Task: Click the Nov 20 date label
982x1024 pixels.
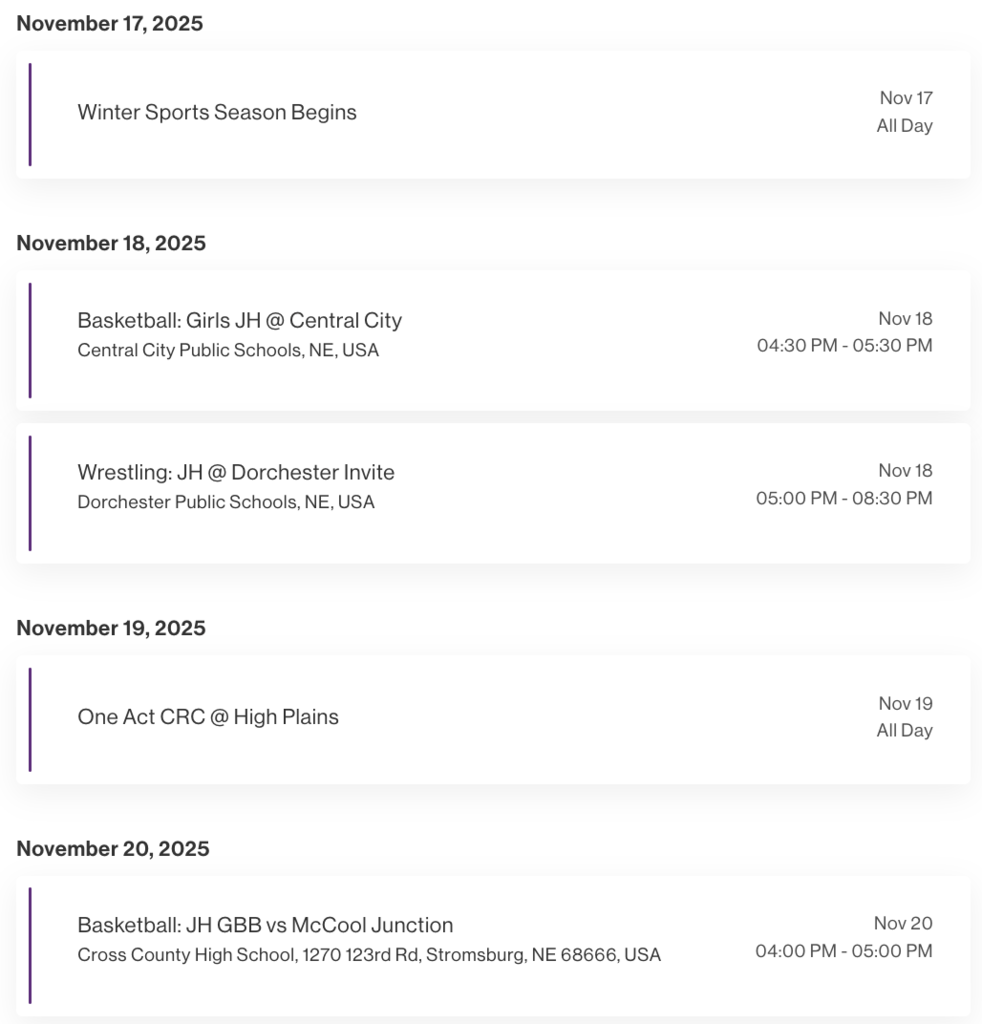Action: (x=903, y=923)
